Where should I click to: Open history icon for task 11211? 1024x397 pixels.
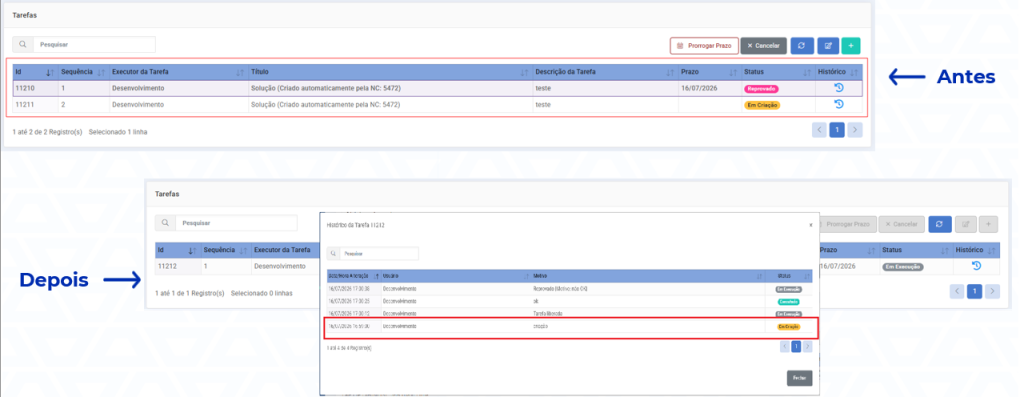[839, 104]
